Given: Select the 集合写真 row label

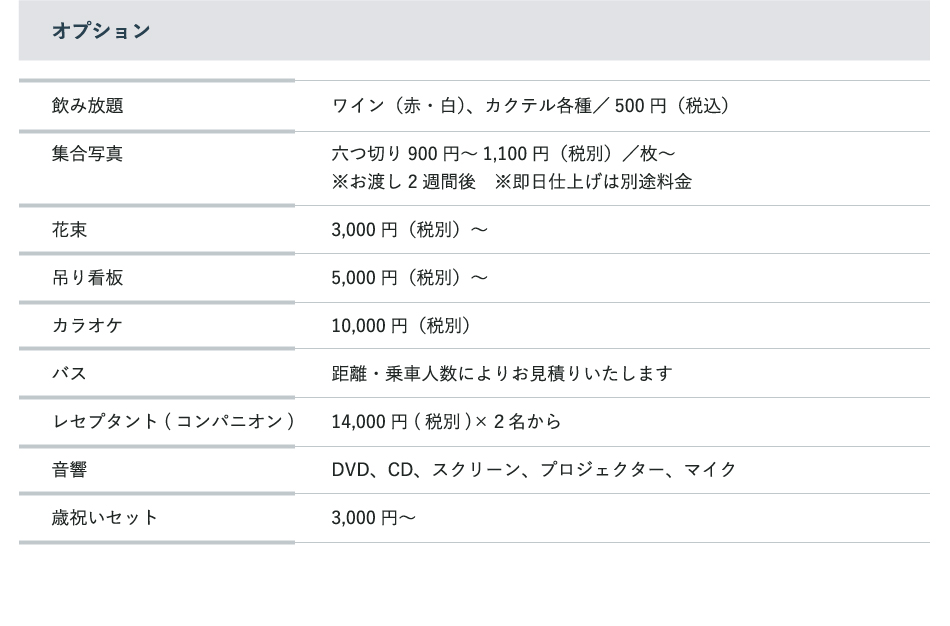Looking at the screenshot, I should point(88,154).
